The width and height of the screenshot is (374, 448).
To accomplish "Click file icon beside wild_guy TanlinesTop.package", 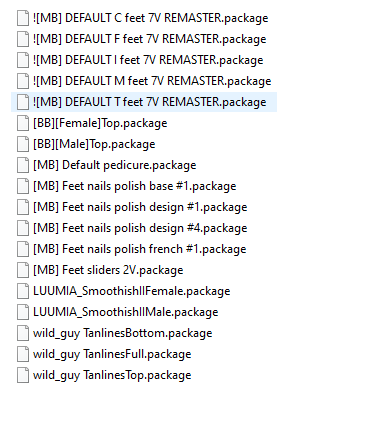I will click(x=23, y=375).
